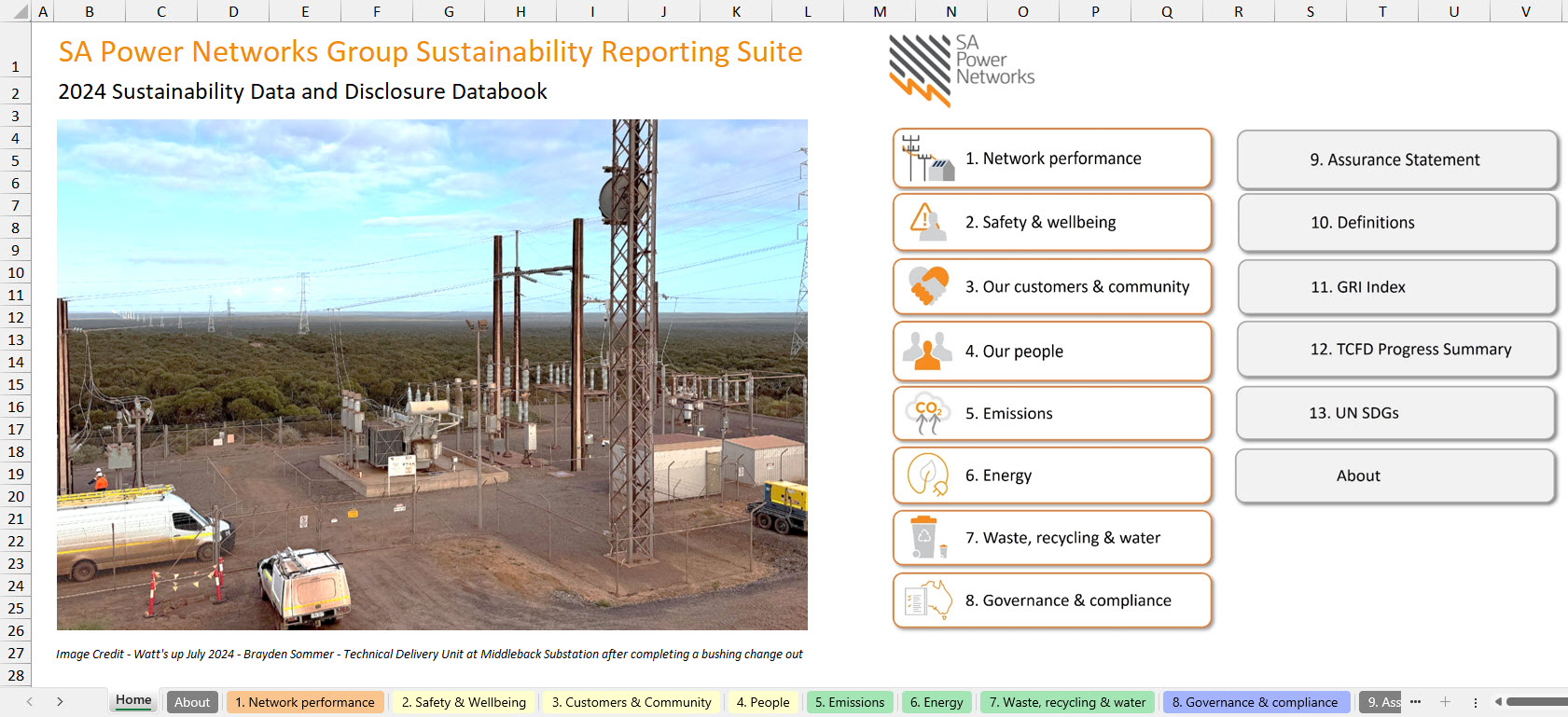This screenshot has width=1568, height=717.
Task: Show more sheet tabs via ellipsis
Action: 1415,702
